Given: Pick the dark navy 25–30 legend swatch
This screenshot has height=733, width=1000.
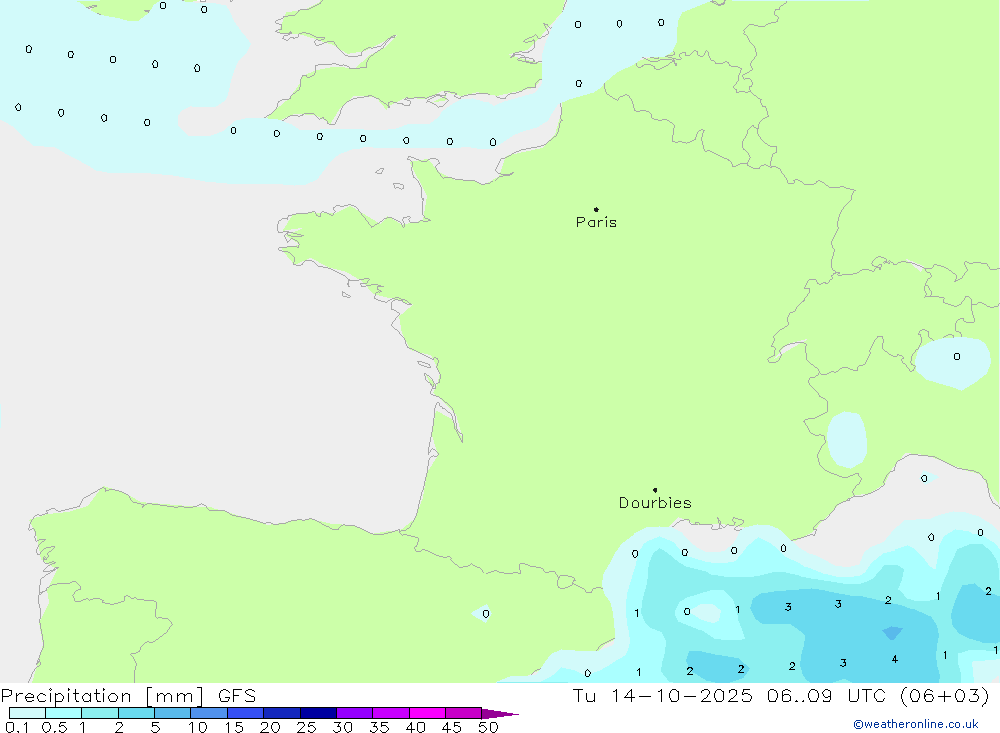Looking at the screenshot, I should click(318, 713).
